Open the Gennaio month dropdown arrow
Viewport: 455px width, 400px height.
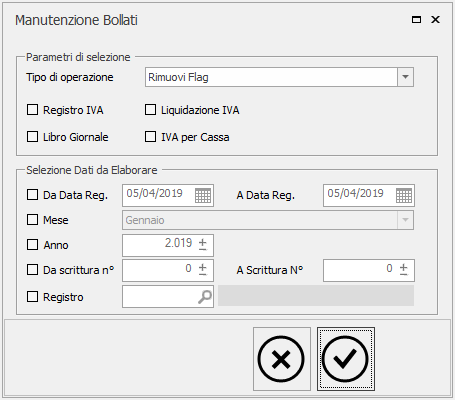(405, 220)
